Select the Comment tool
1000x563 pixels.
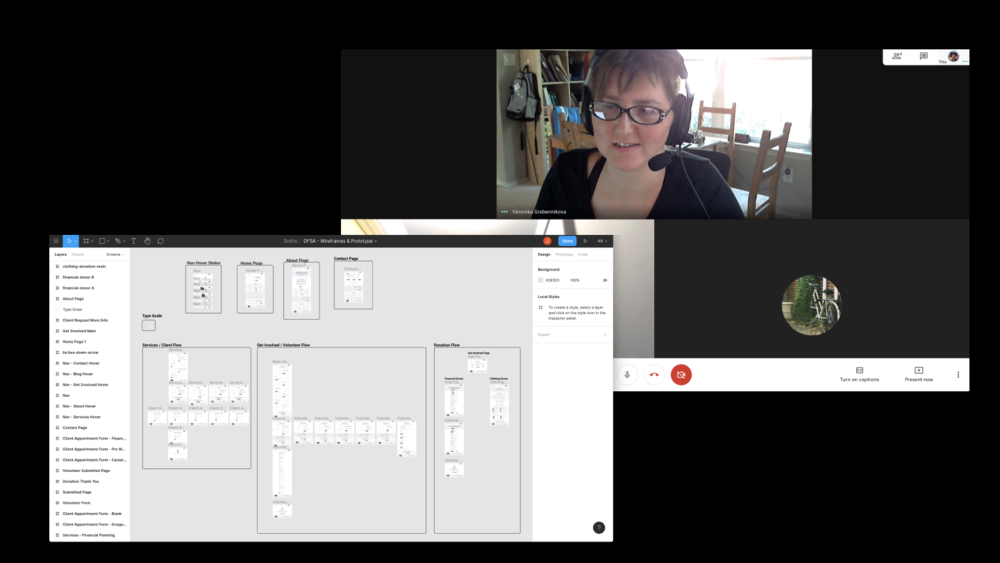tap(161, 241)
